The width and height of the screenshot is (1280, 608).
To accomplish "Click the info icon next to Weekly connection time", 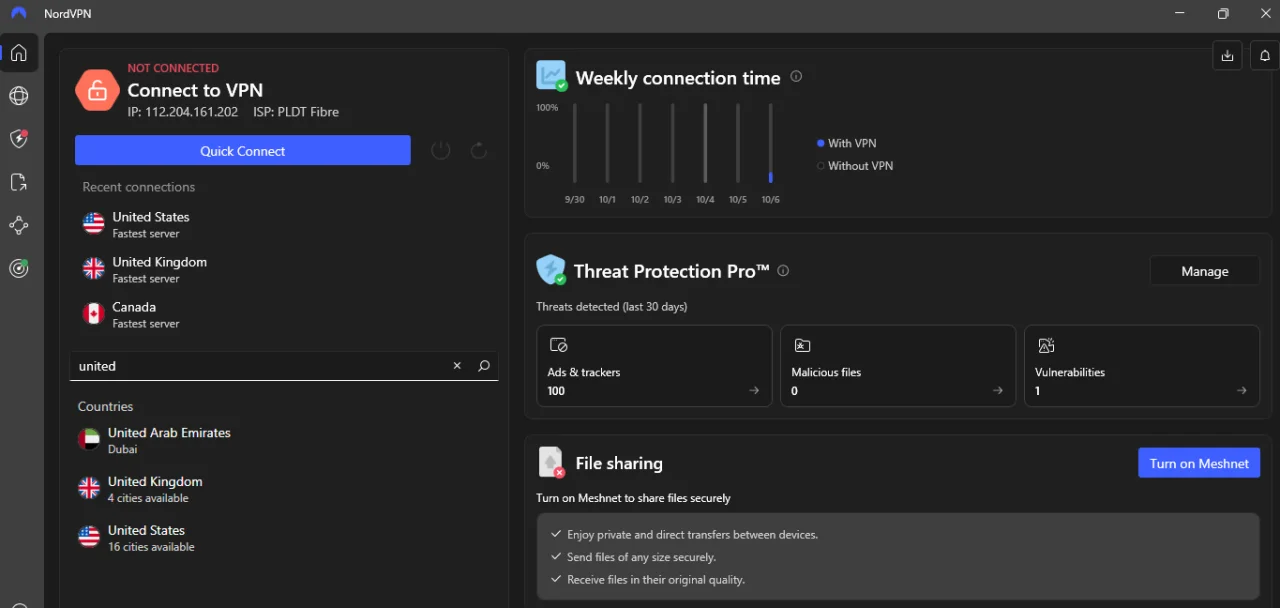I will pyautogui.click(x=796, y=76).
